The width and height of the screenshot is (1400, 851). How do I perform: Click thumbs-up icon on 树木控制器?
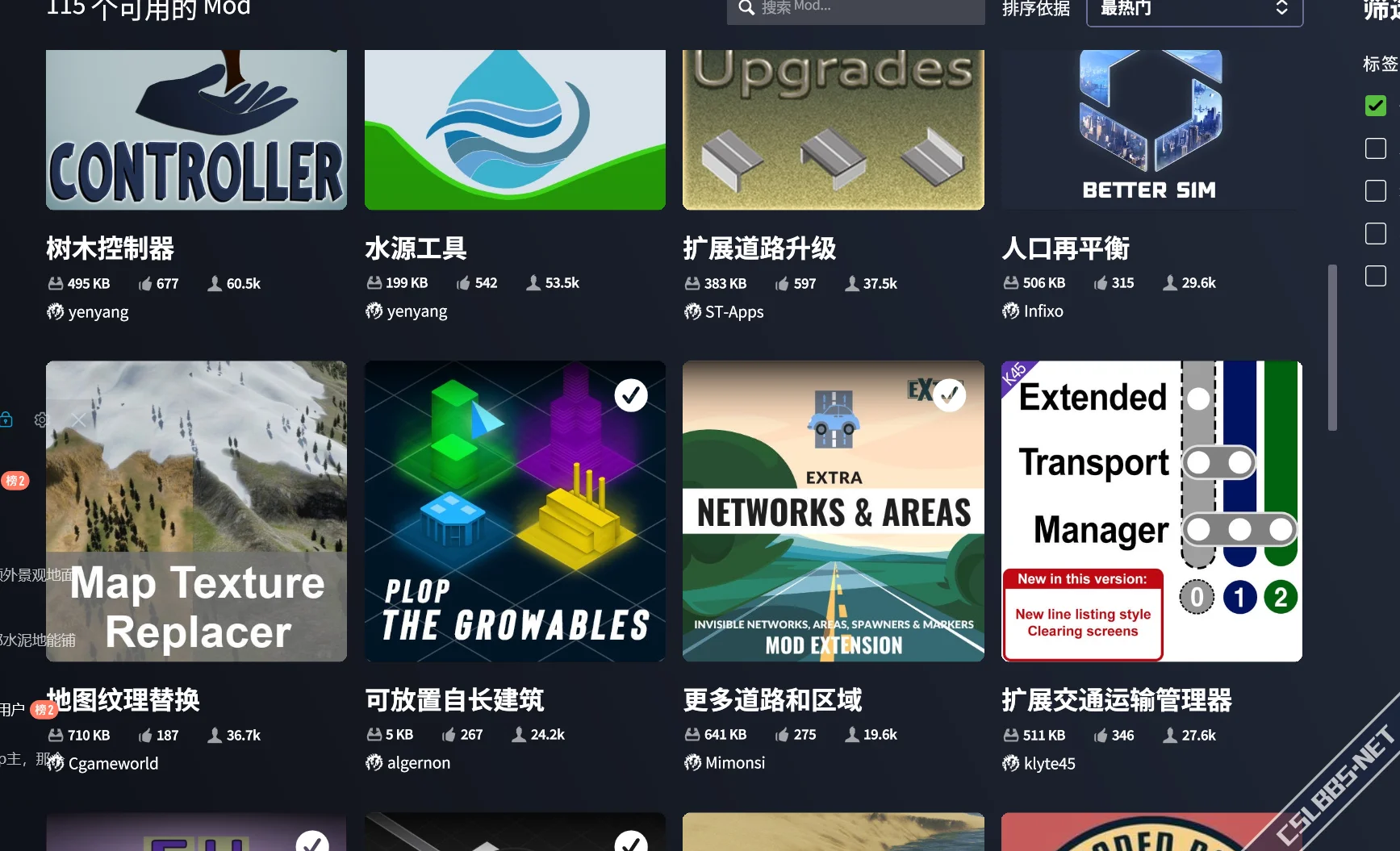click(x=145, y=284)
